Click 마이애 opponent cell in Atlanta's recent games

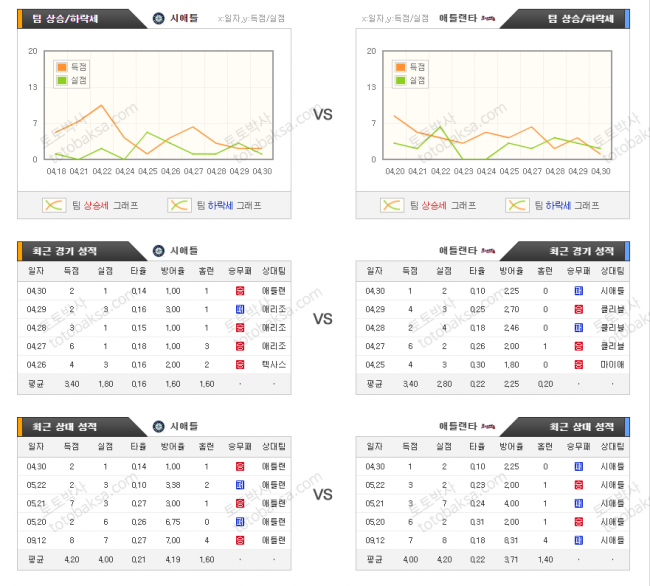pos(612,364)
